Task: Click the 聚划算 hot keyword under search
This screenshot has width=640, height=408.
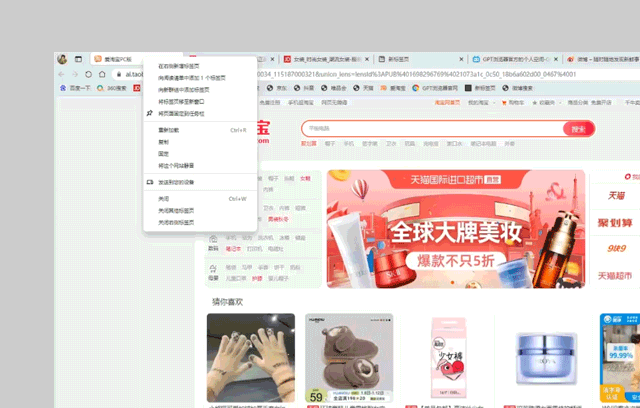Action: pos(309,144)
